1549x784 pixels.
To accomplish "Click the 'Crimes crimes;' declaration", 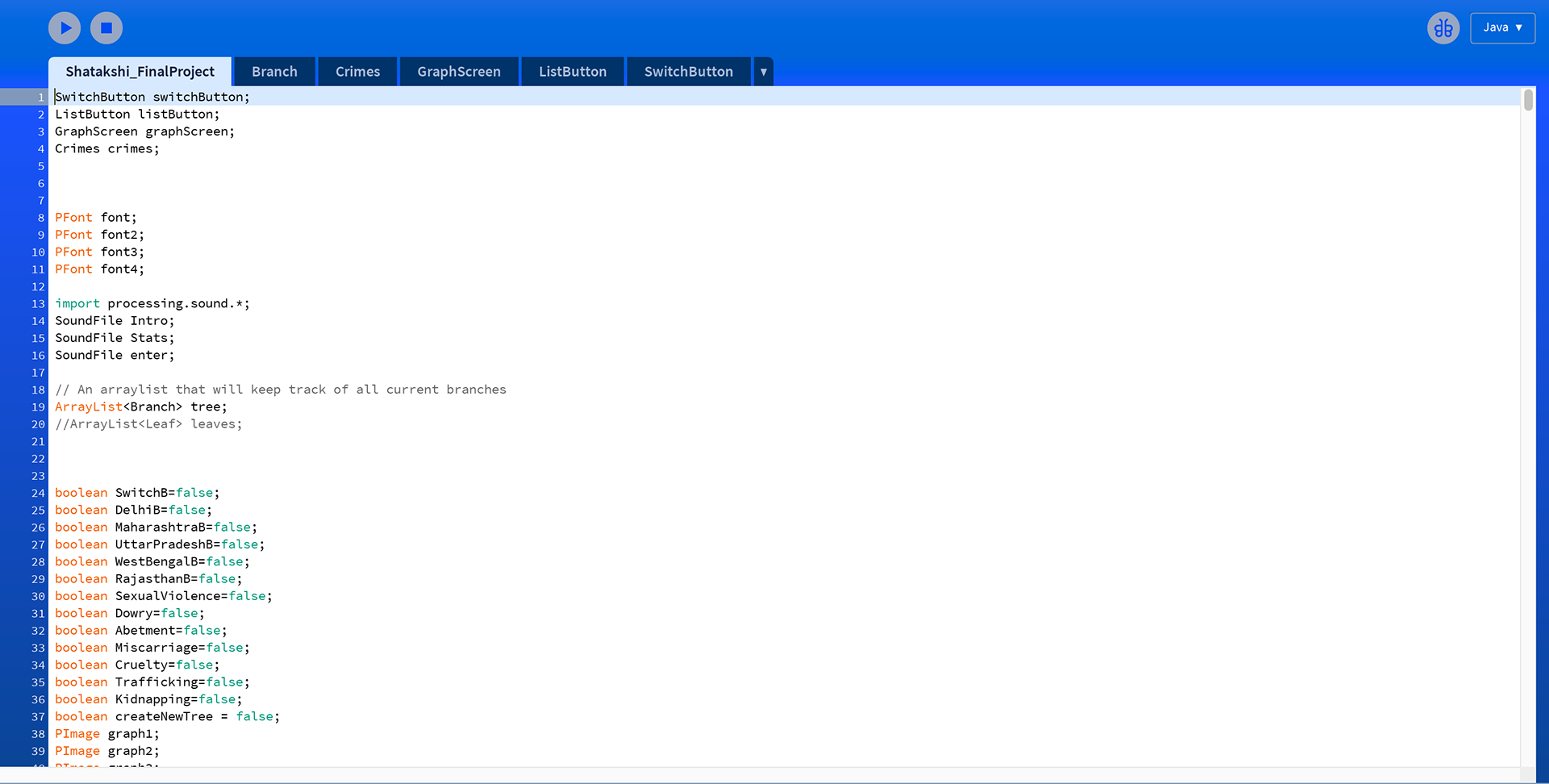I will (x=107, y=148).
